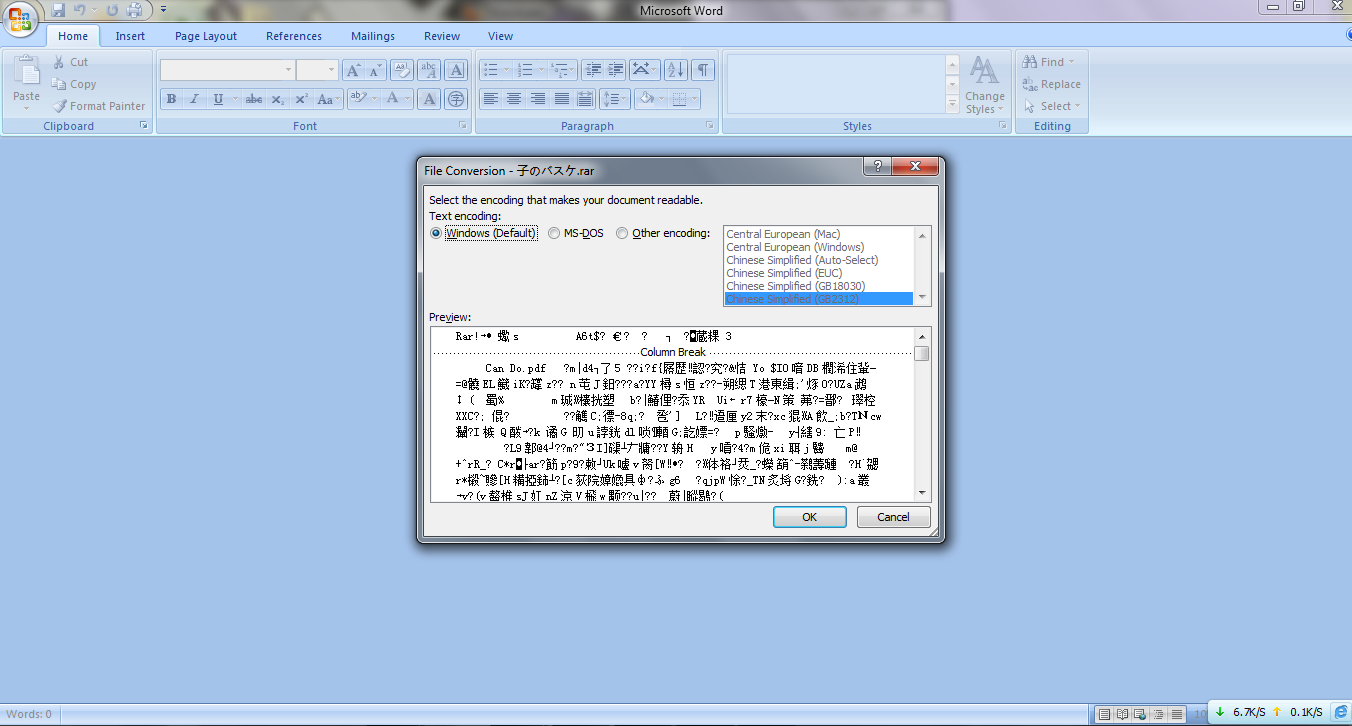Click the Format Painter brush icon
The image size is (1352, 726).
(59, 106)
